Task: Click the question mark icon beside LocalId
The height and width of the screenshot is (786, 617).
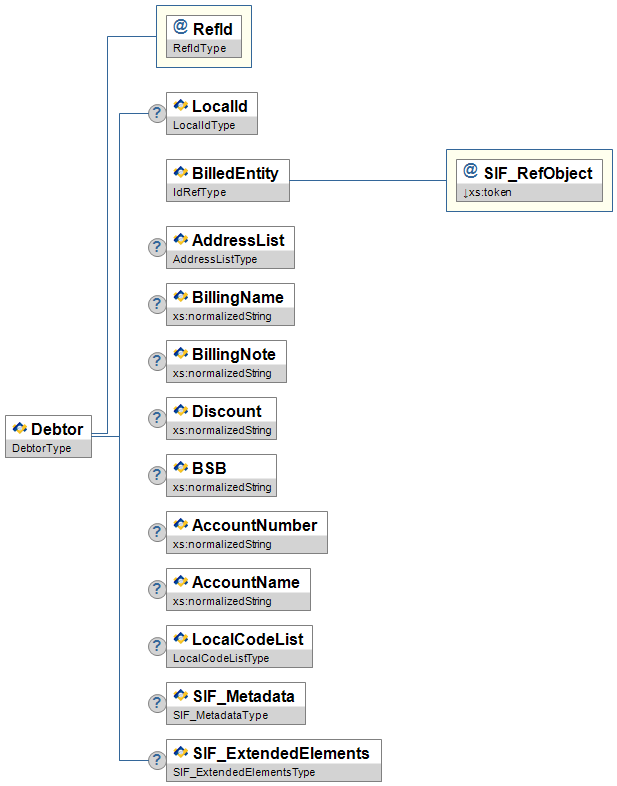Action: click(156, 113)
